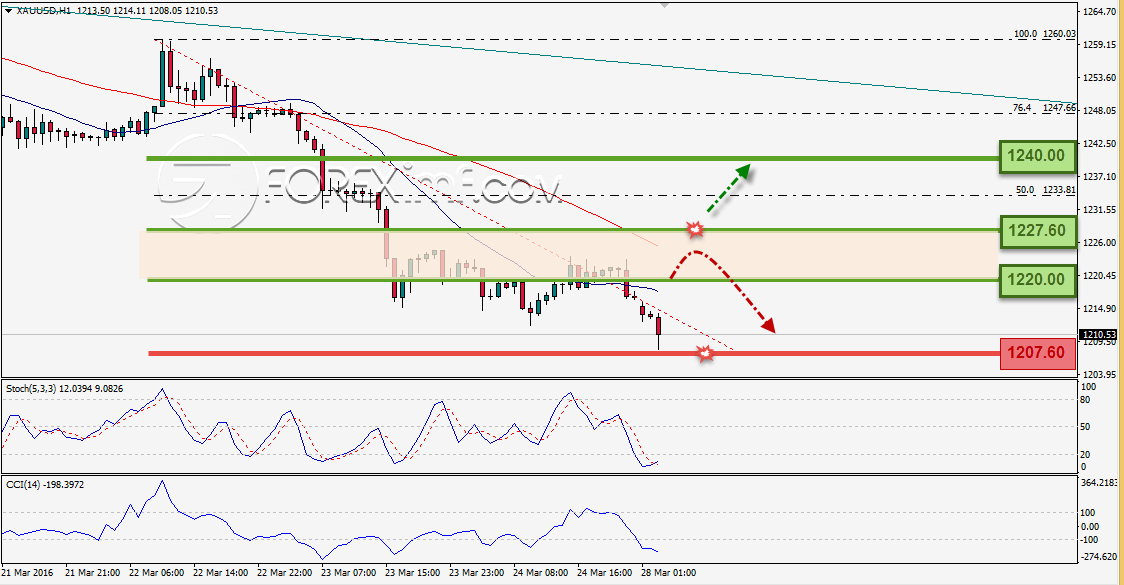Click the time axis label 21 Mar 2016

click(x=27, y=573)
